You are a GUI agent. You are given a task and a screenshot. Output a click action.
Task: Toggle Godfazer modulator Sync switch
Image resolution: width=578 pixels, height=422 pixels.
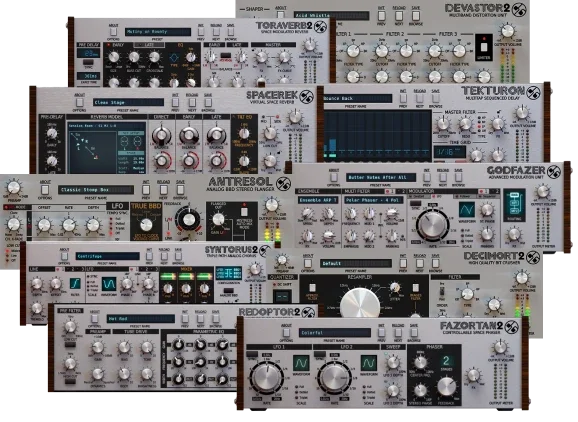pyautogui.click(x=416, y=203)
